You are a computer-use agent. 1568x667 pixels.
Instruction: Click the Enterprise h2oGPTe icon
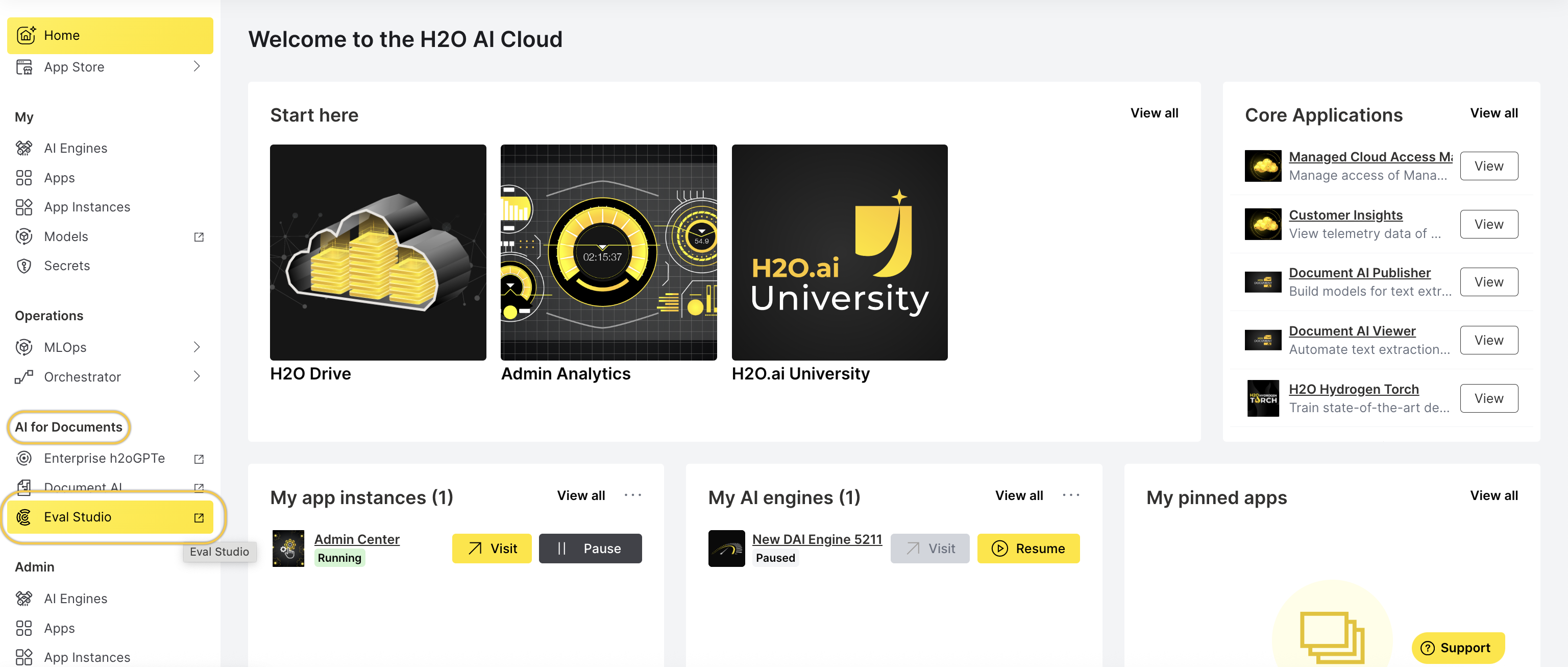(x=24, y=458)
